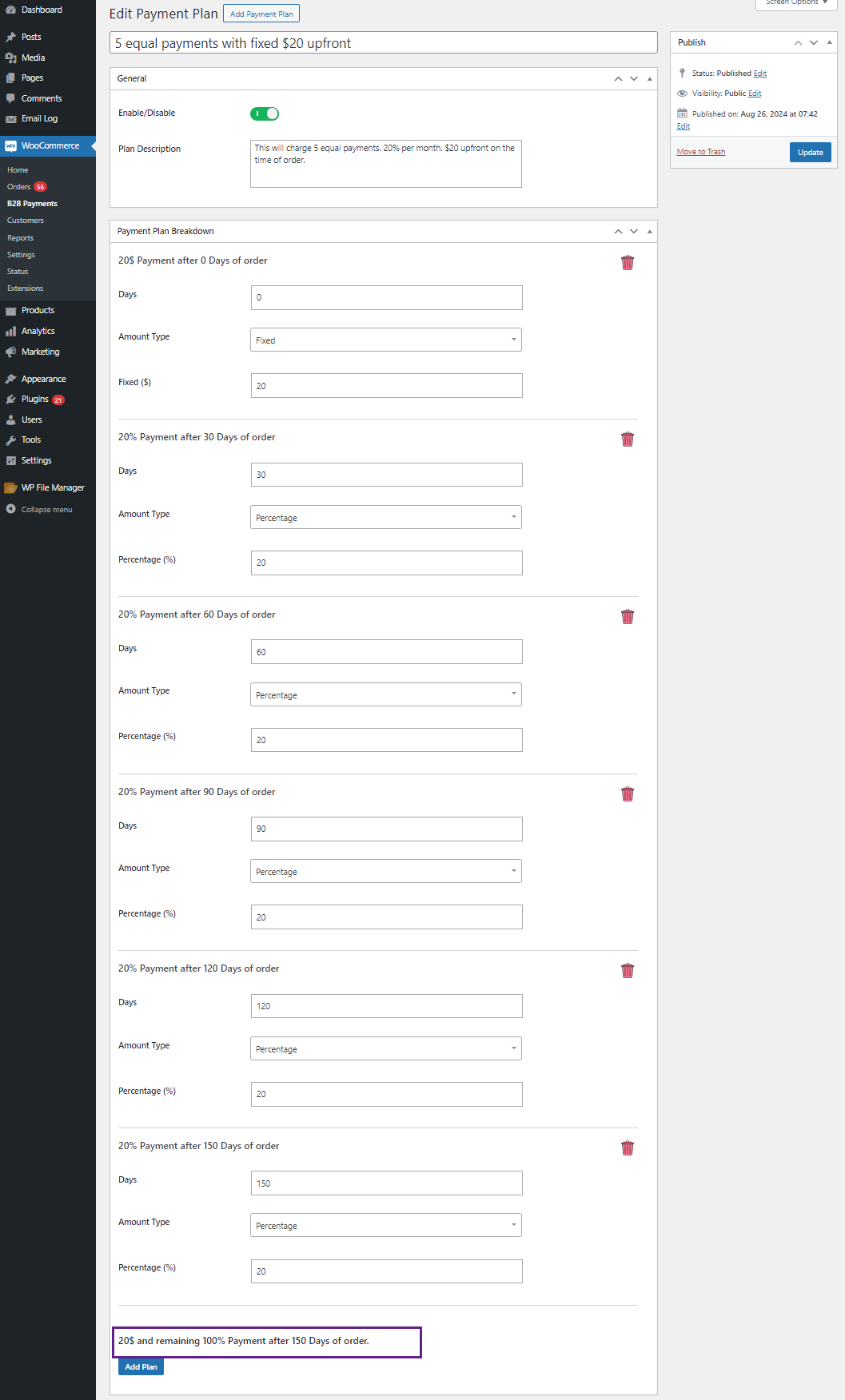
Task: Open Amount Type dropdown showing Fixed
Action: (386, 340)
